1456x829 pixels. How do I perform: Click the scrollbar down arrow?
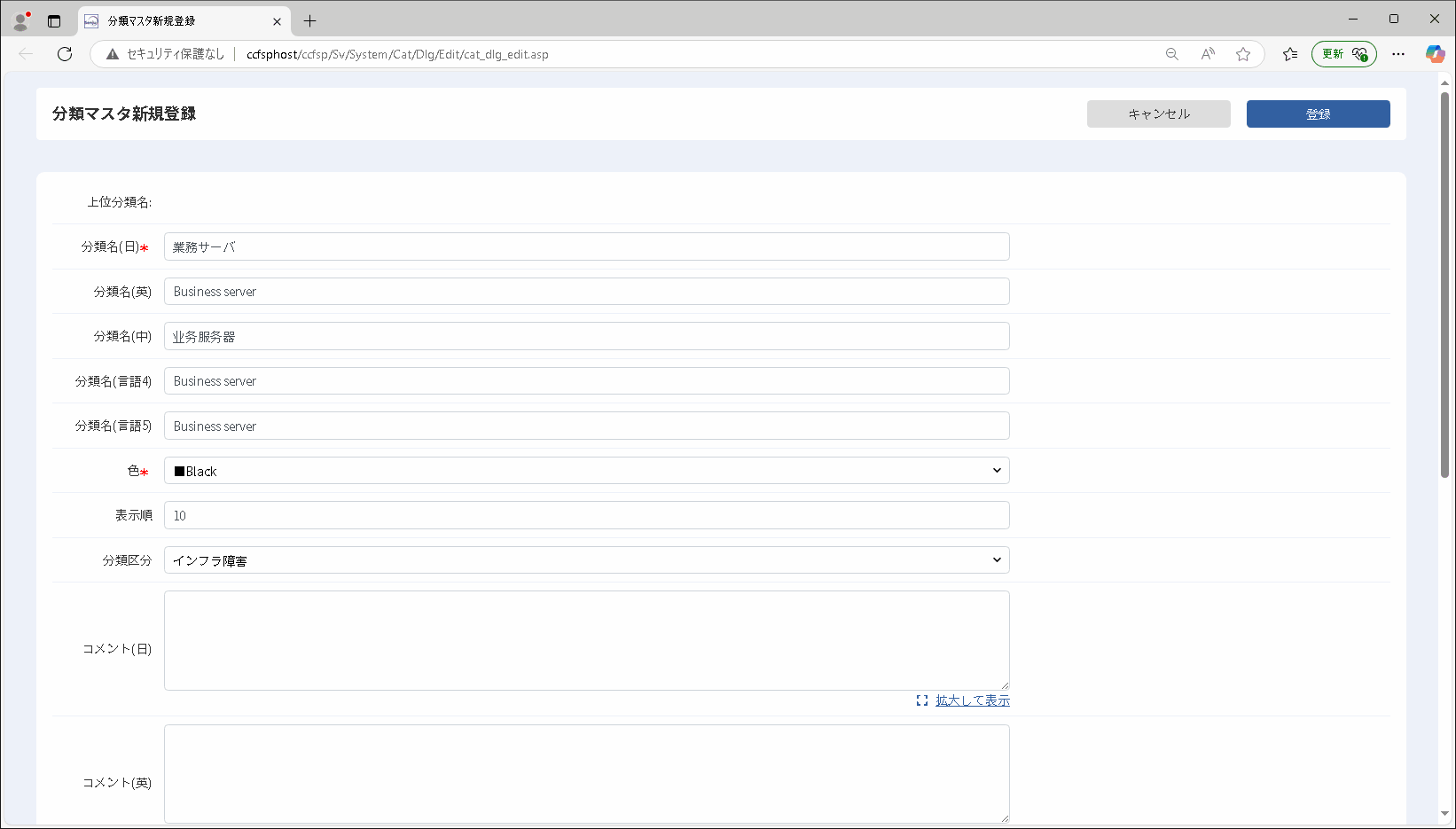tap(1444, 814)
